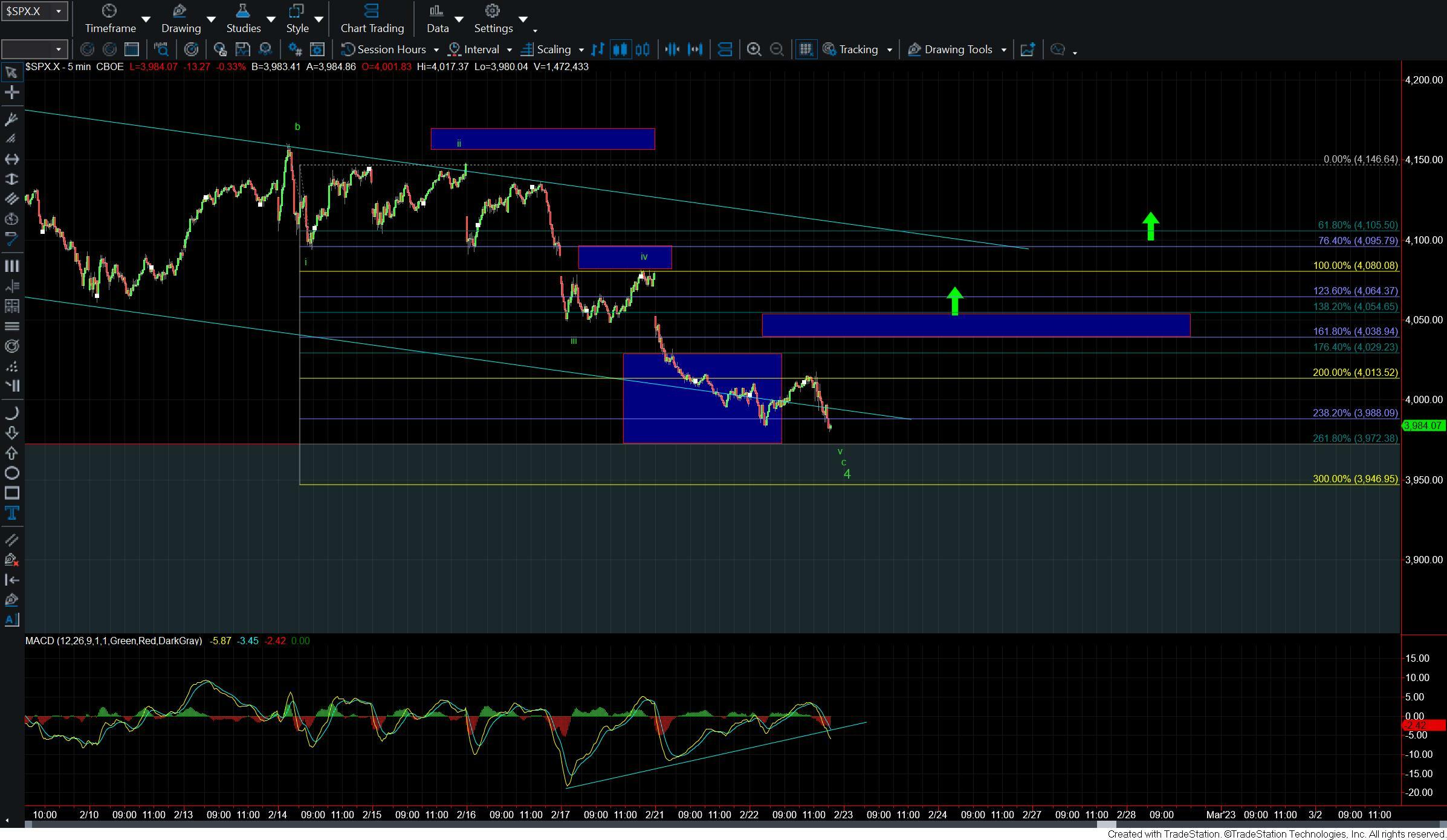Select the horizontal double-arrow drawing tool
The width and height of the screenshot is (1447, 840).
11,159
